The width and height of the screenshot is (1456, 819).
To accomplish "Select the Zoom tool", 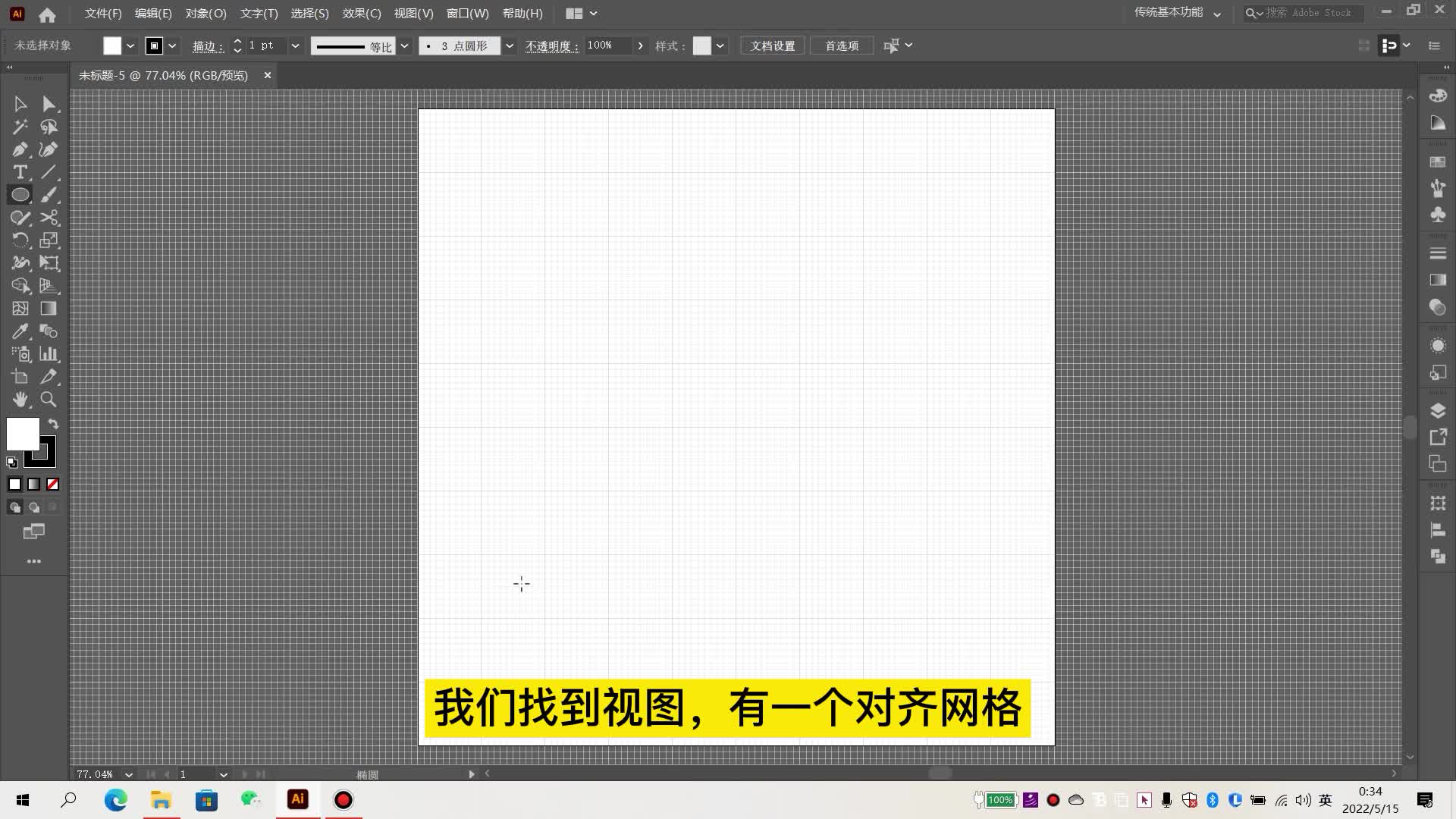I will (49, 400).
